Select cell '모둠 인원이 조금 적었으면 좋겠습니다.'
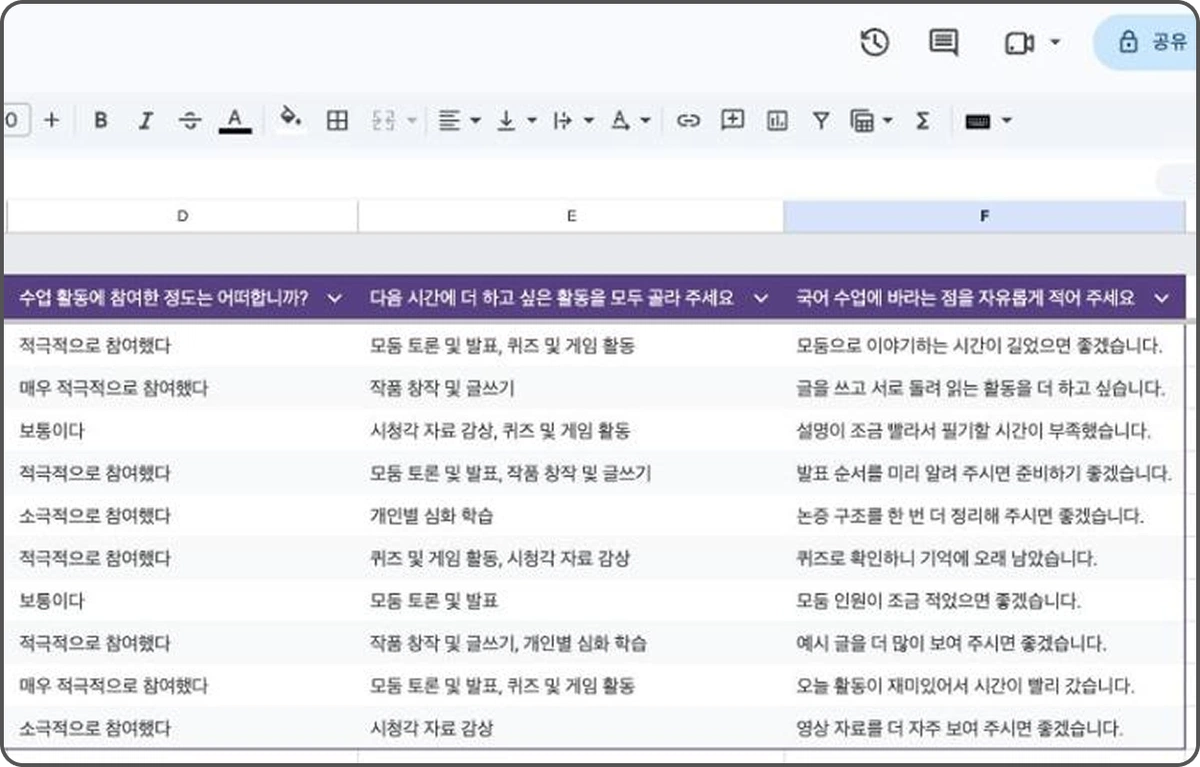This screenshot has width=1200, height=767. click(x=985, y=601)
